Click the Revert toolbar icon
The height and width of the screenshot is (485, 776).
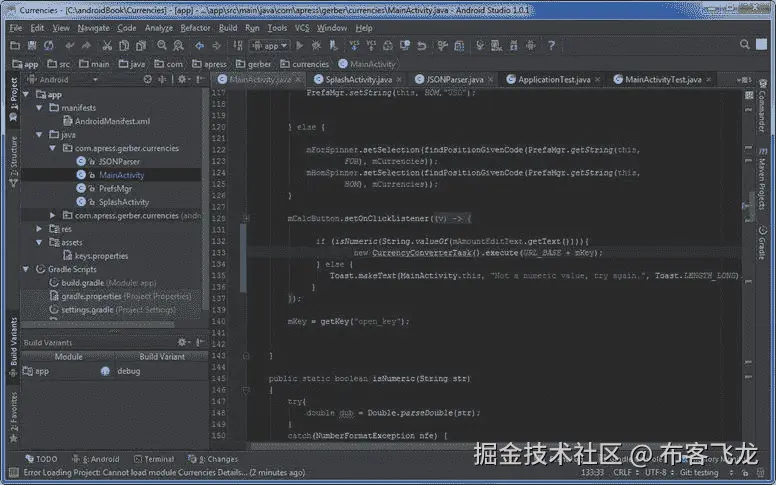point(422,46)
